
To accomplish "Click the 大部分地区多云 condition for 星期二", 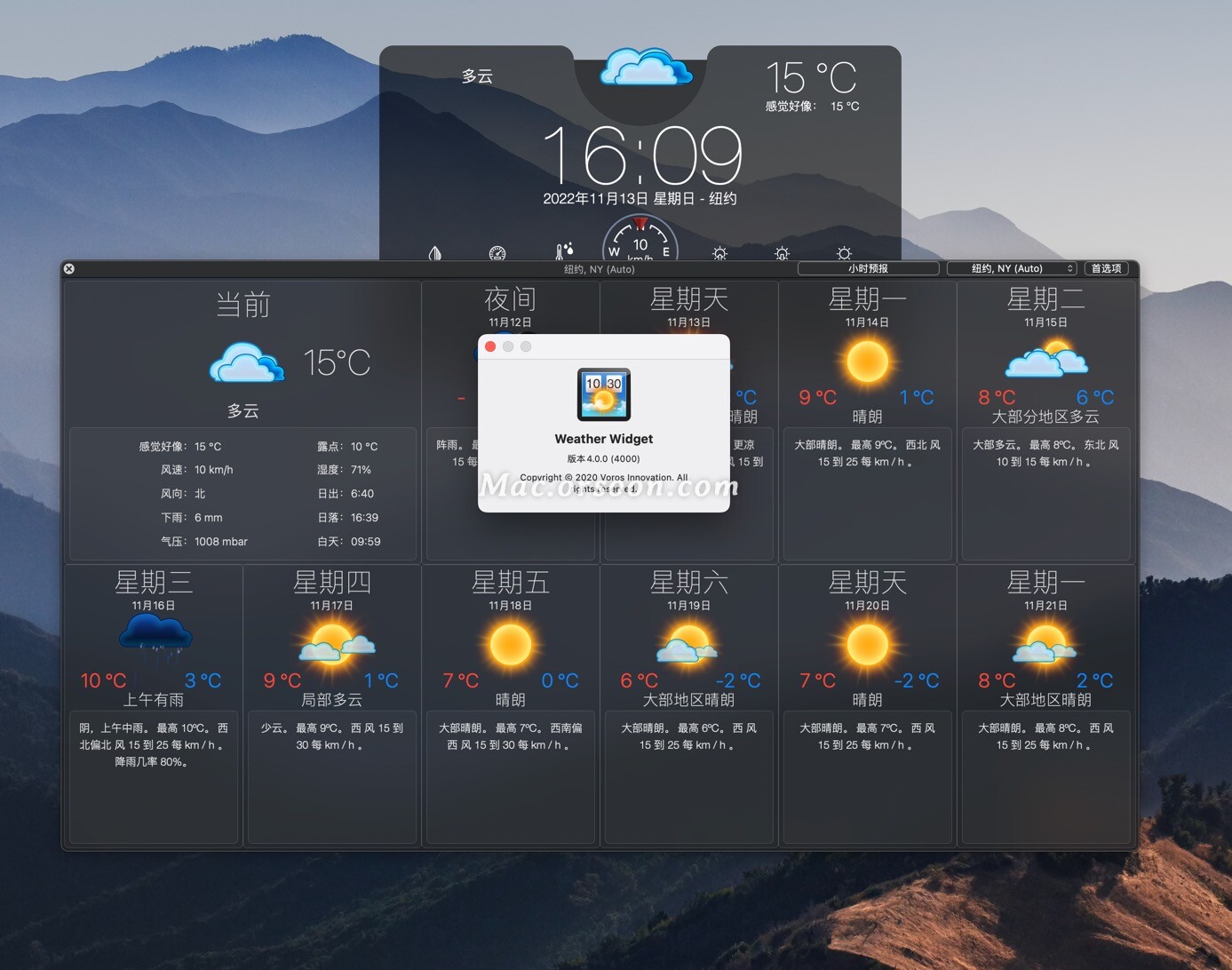I will tap(1045, 417).
